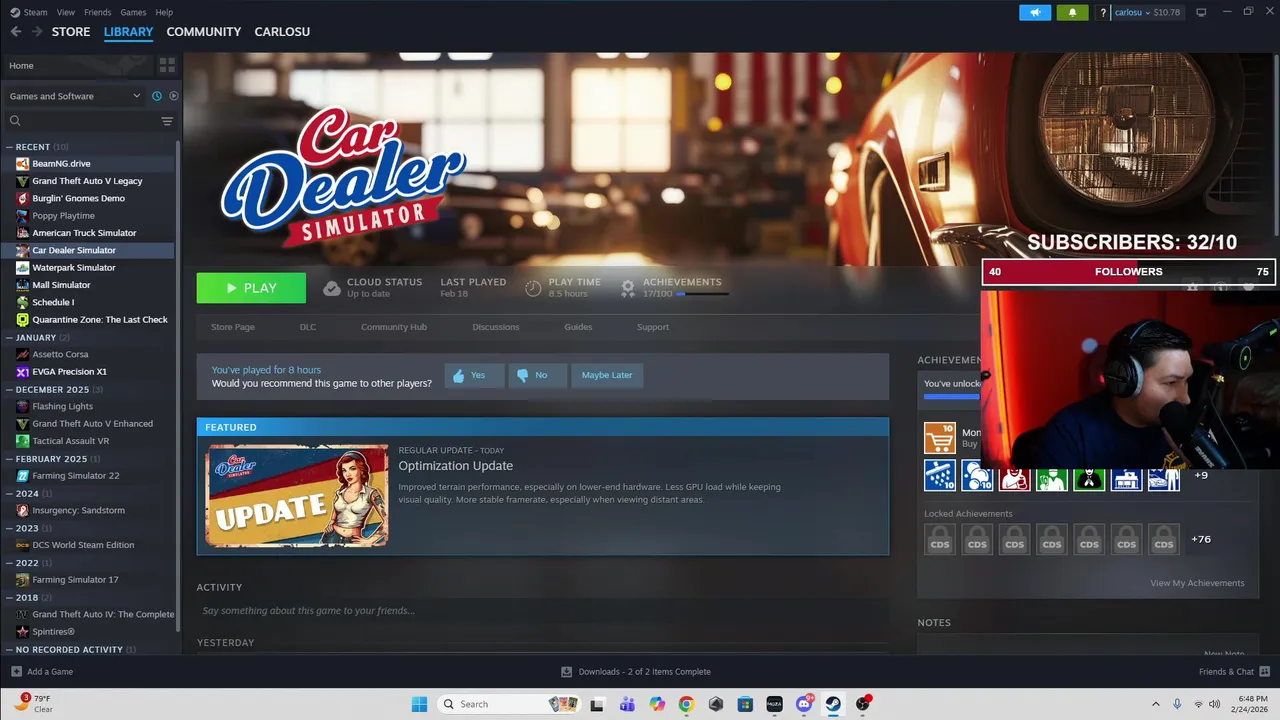The width and height of the screenshot is (1280, 720).
Task: Open Downloads status in bottom bar
Action: point(636,672)
